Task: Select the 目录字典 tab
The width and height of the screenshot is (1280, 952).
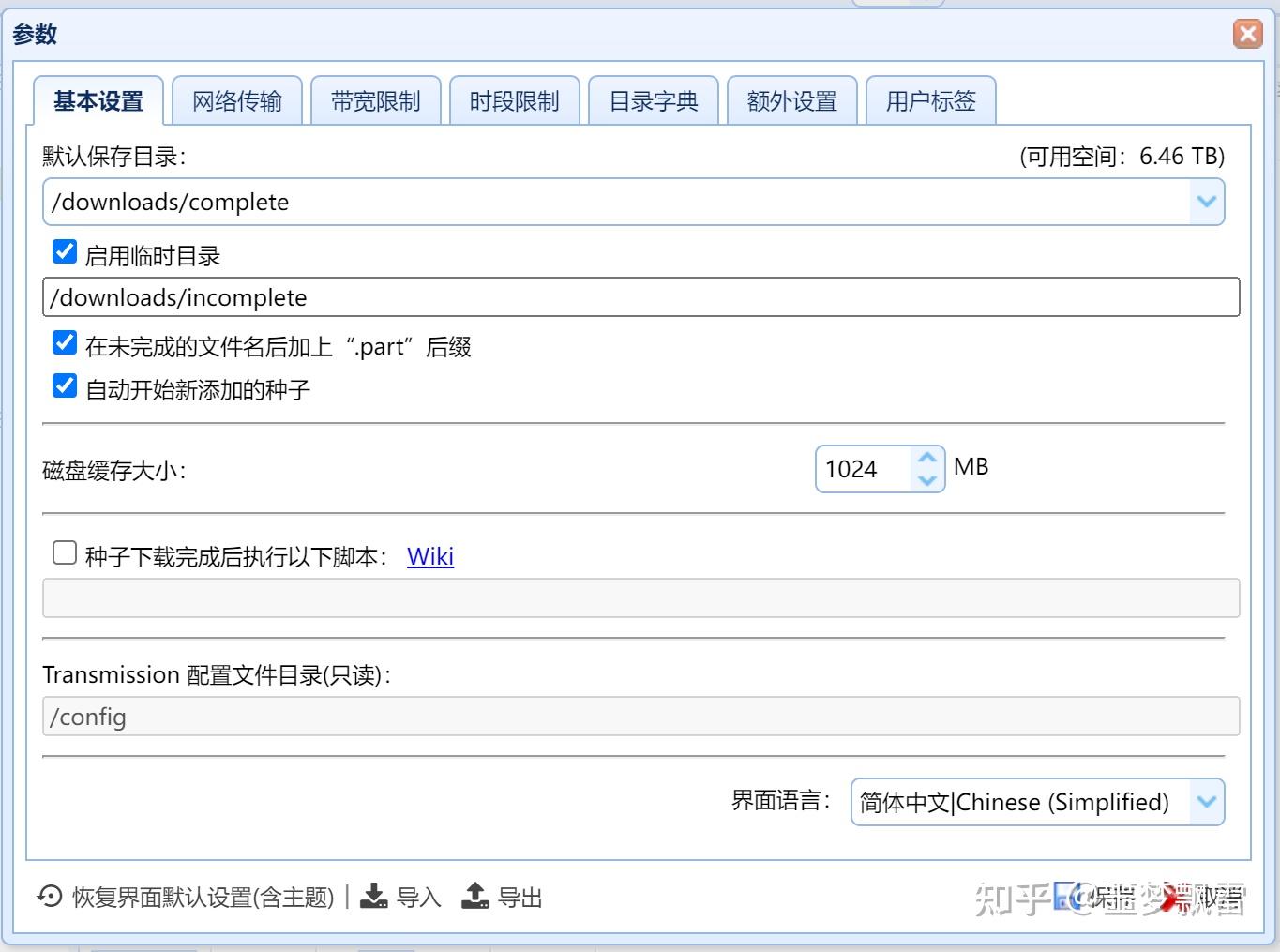Action: click(654, 100)
